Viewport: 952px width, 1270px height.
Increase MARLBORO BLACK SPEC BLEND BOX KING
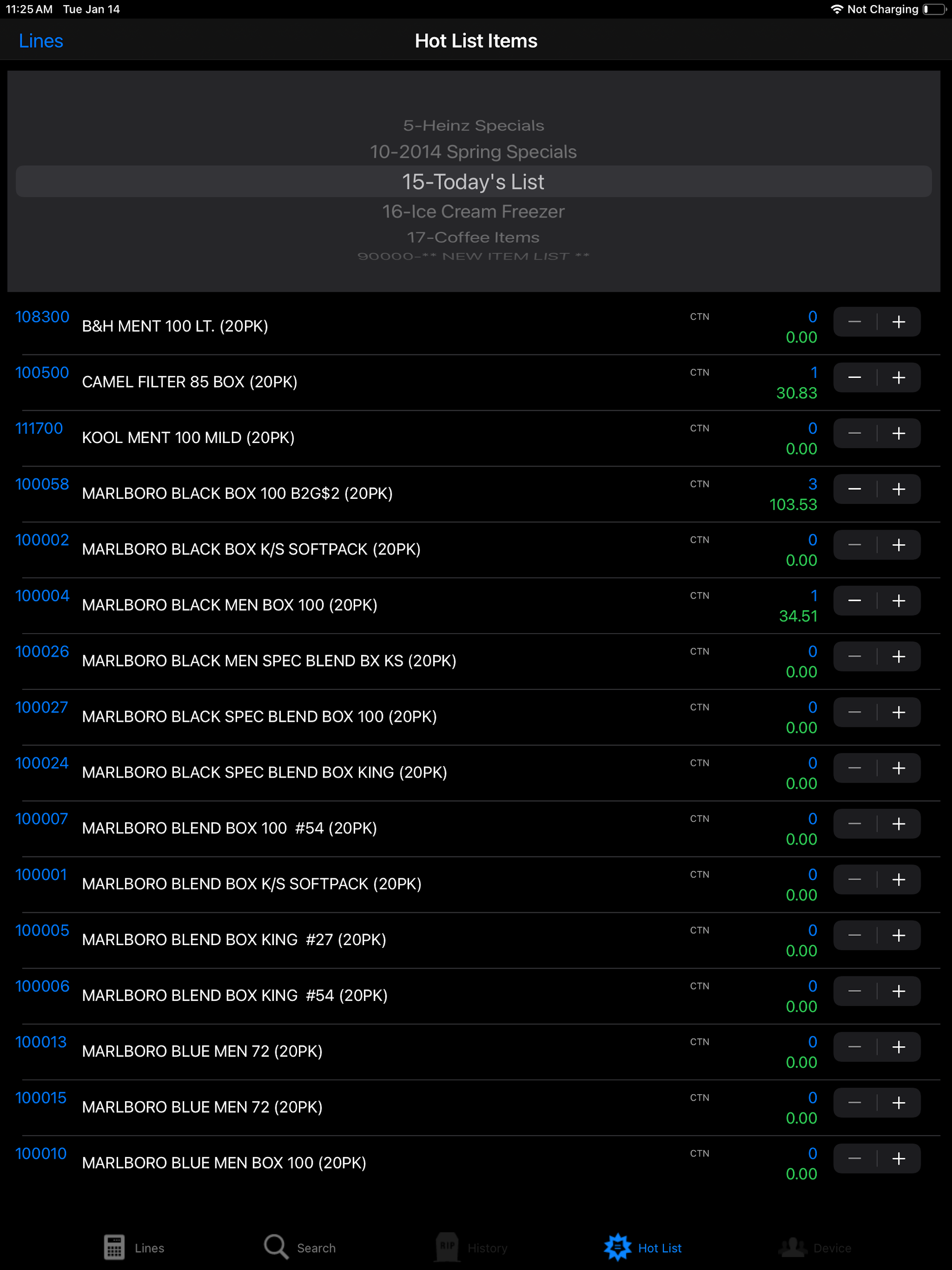click(898, 767)
